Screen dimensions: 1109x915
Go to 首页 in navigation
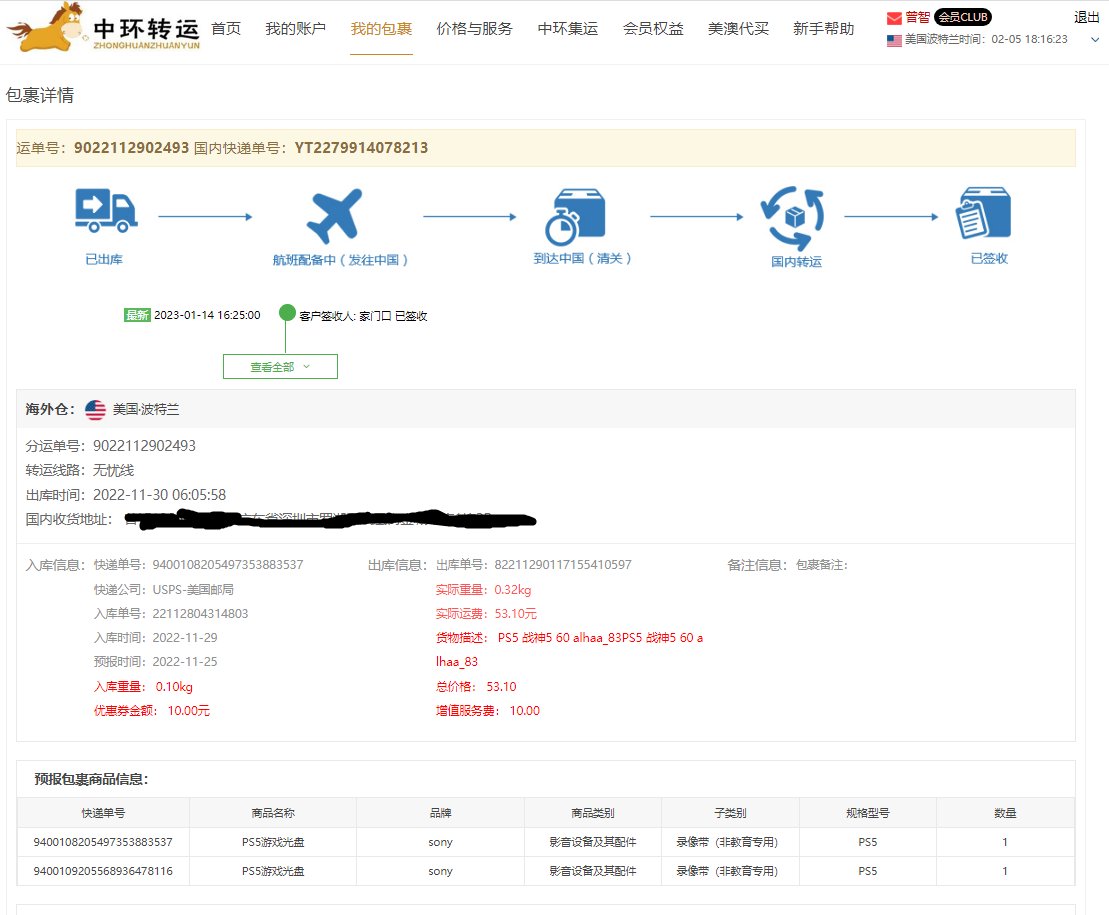(226, 28)
